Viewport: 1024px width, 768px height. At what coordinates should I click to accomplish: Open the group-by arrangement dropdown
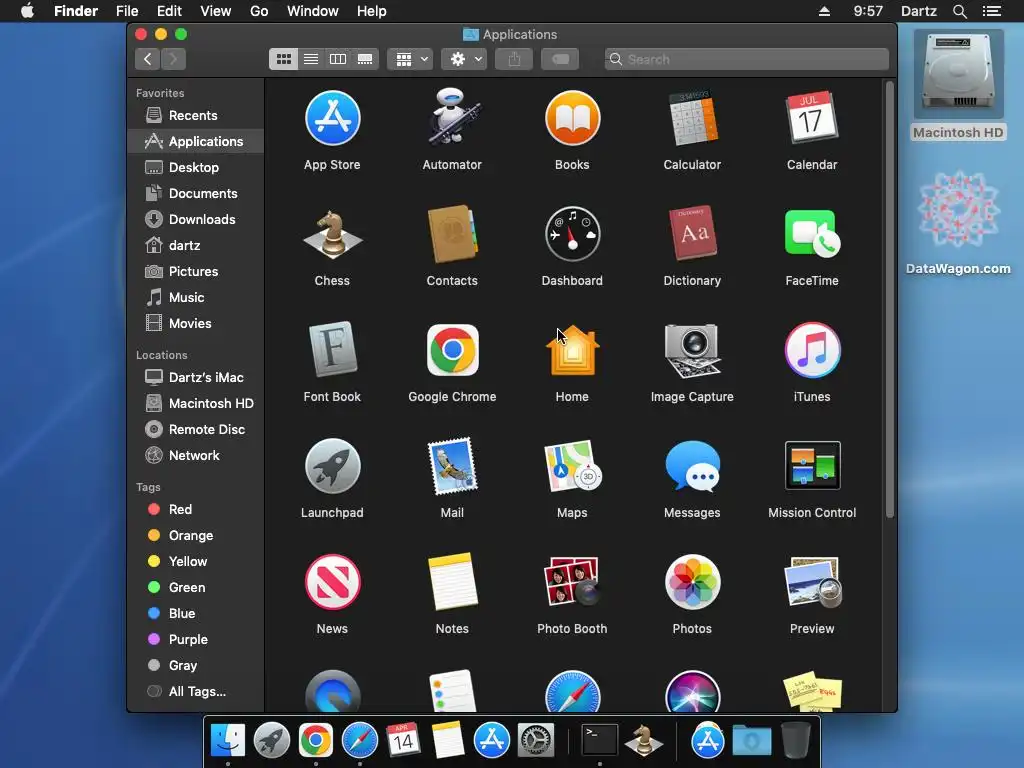410,59
